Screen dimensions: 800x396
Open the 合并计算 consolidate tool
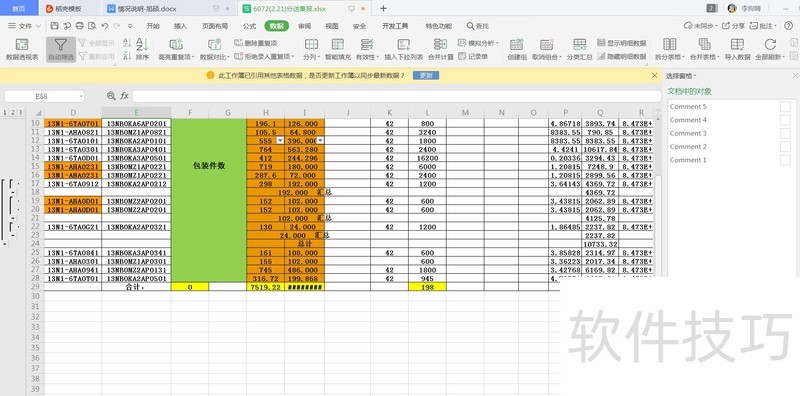tap(440, 50)
